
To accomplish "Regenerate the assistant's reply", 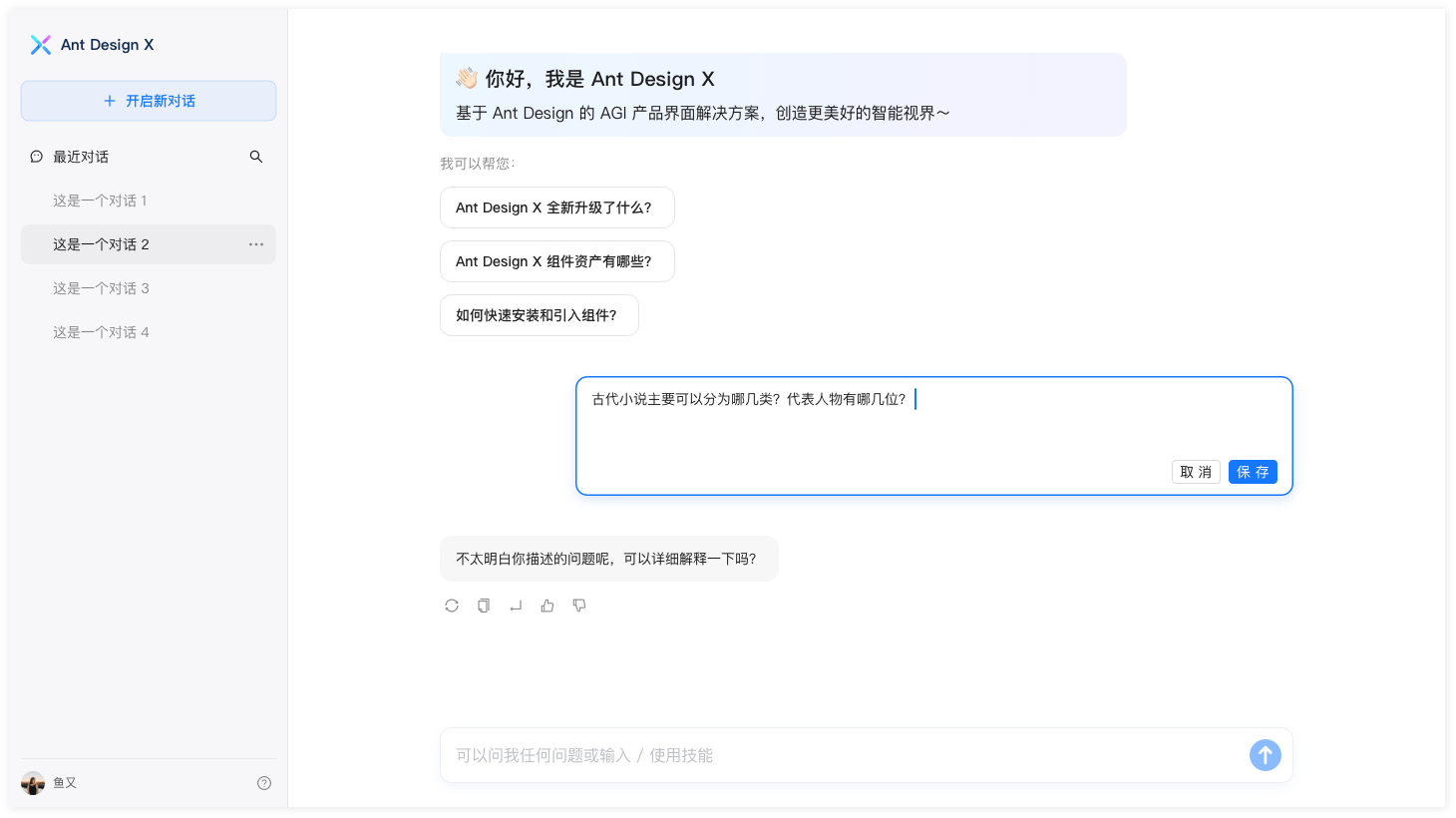I will (452, 606).
